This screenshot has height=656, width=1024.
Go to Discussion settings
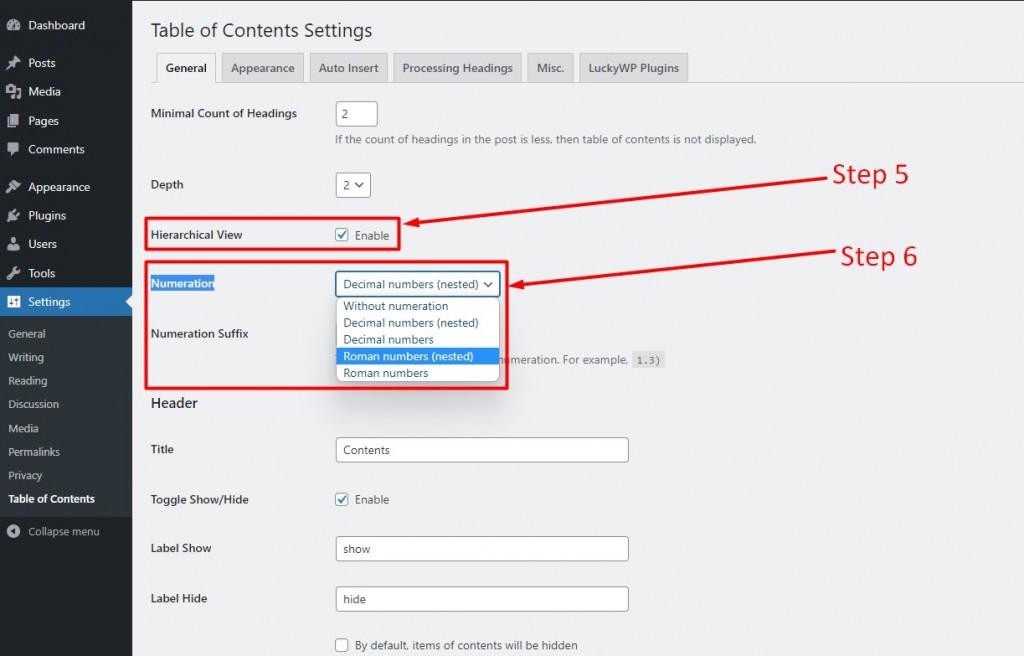point(33,404)
